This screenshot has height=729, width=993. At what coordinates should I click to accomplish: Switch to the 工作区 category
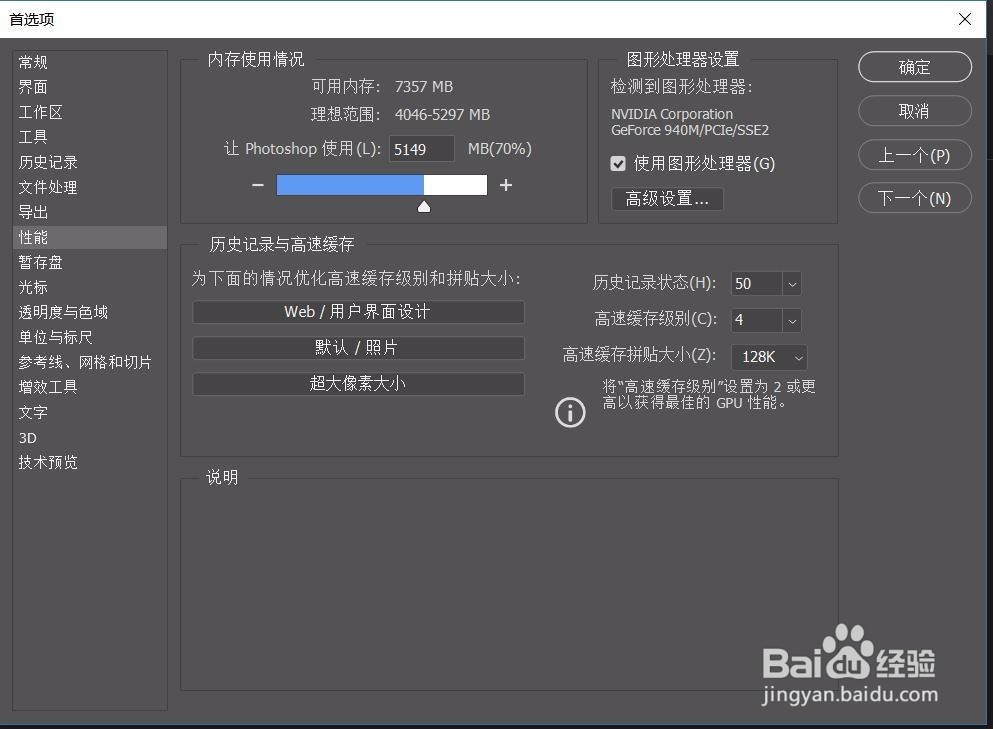[x=90, y=112]
